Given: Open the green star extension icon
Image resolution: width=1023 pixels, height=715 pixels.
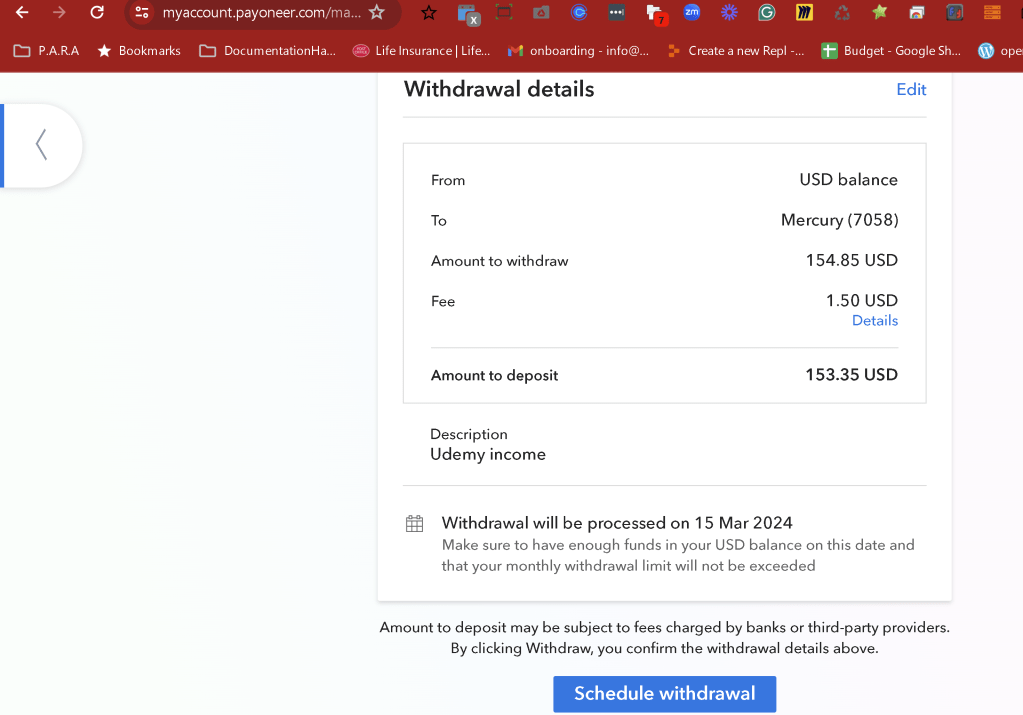Looking at the screenshot, I should point(879,12).
